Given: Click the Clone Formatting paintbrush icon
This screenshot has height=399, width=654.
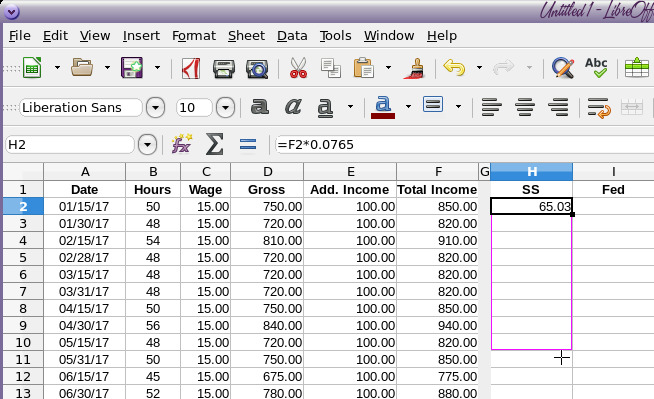Looking at the screenshot, I should 414,68.
